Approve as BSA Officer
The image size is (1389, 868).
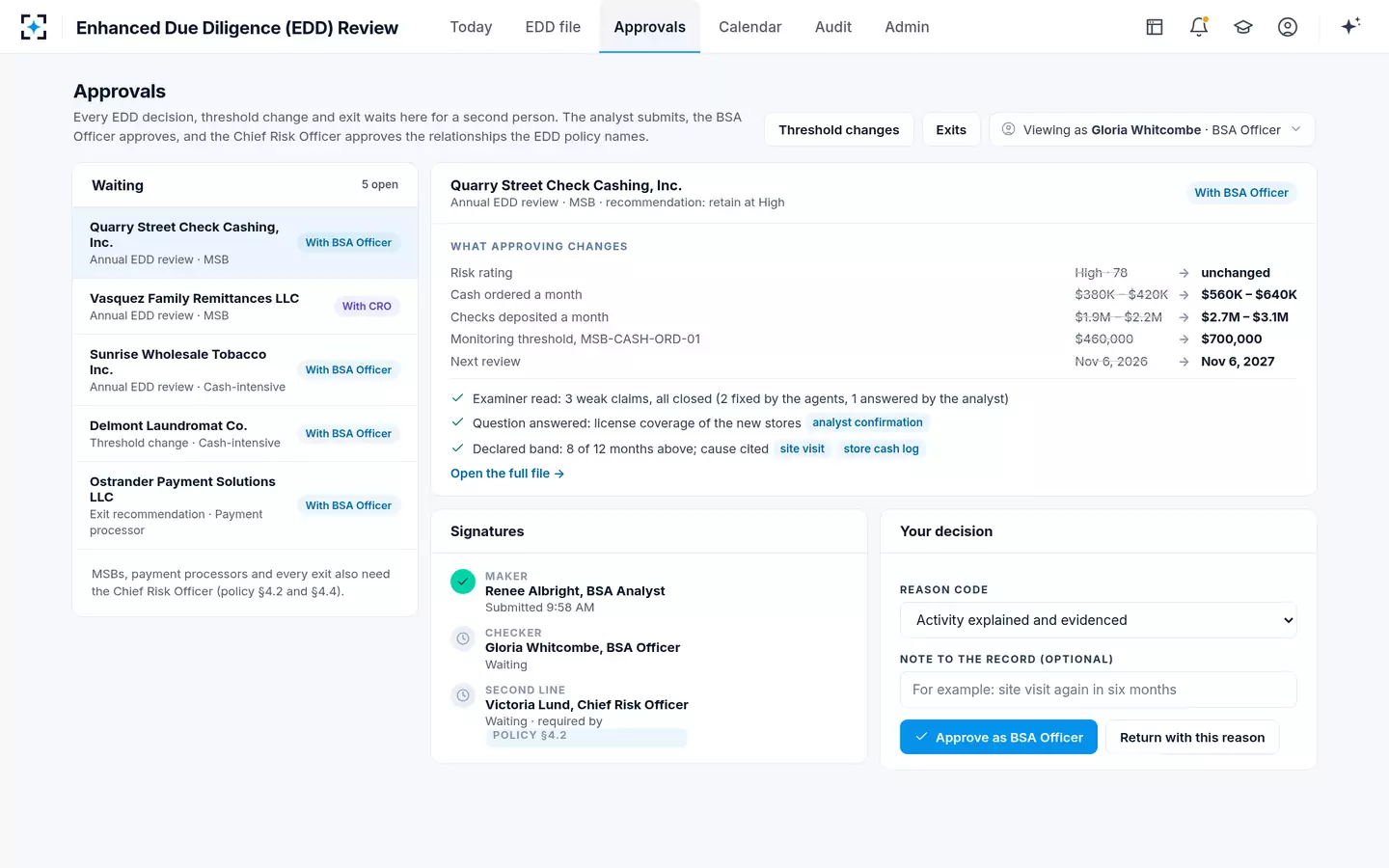tap(998, 737)
